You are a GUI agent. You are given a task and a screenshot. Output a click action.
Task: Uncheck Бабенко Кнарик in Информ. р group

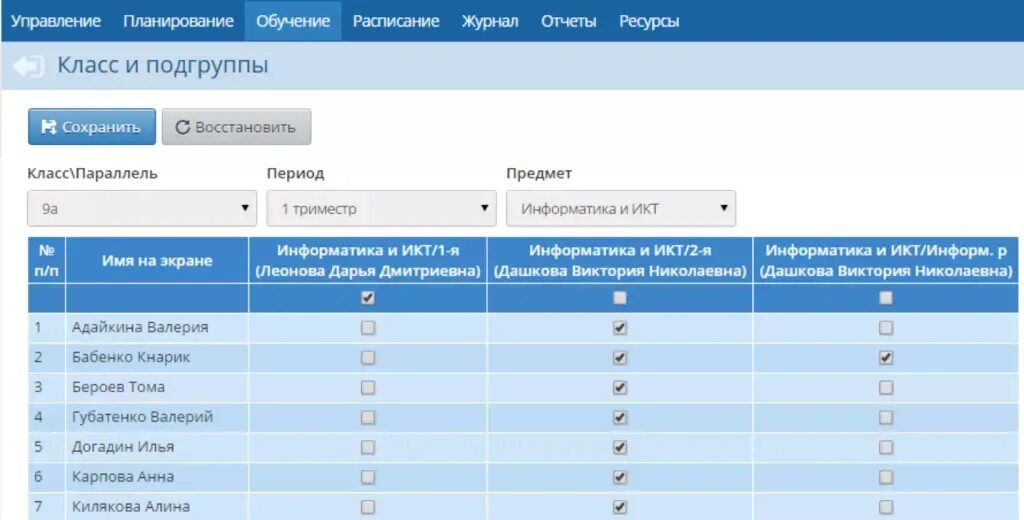886,357
